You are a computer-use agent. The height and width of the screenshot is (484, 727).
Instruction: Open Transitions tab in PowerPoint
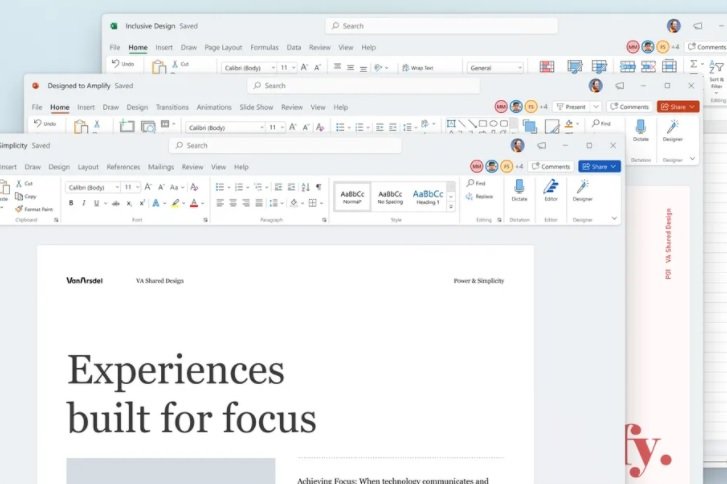172,107
